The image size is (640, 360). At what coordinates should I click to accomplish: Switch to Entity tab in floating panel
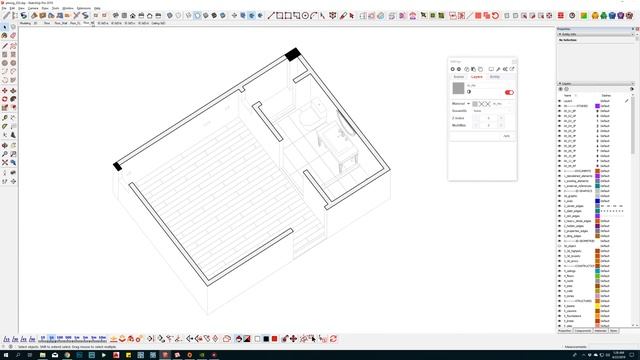(x=495, y=77)
